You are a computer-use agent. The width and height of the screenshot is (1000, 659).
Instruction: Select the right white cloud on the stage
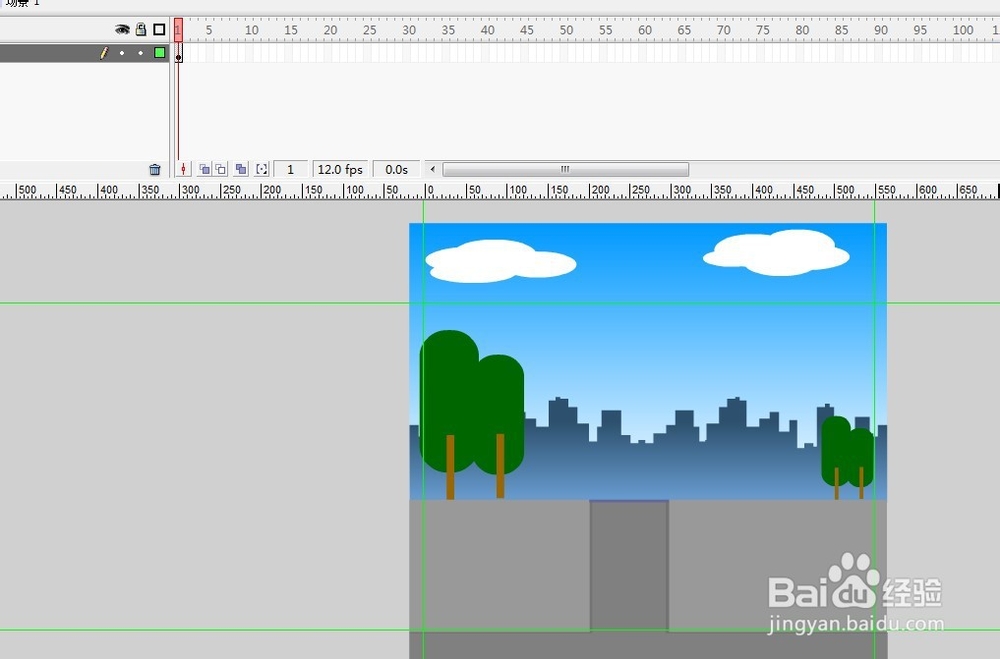(776, 253)
